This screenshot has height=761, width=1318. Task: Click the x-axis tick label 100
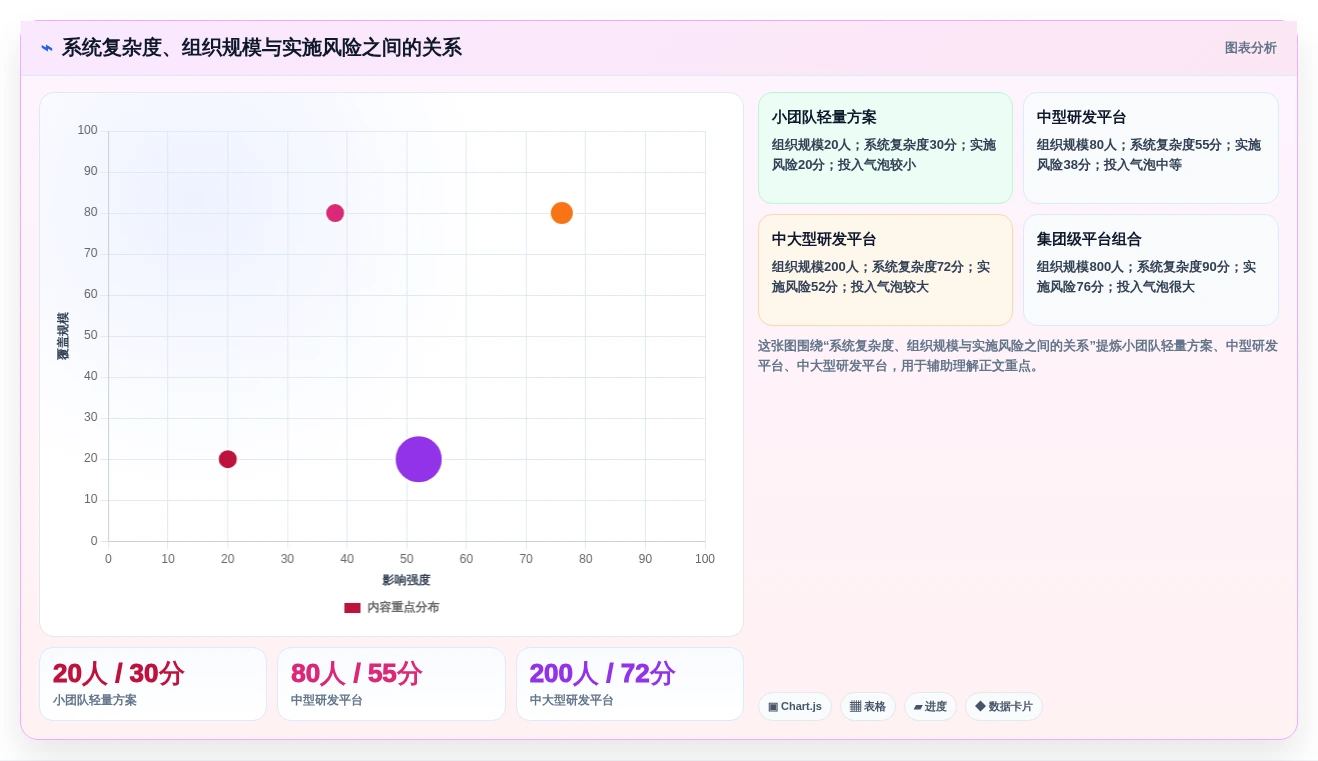(705, 559)
